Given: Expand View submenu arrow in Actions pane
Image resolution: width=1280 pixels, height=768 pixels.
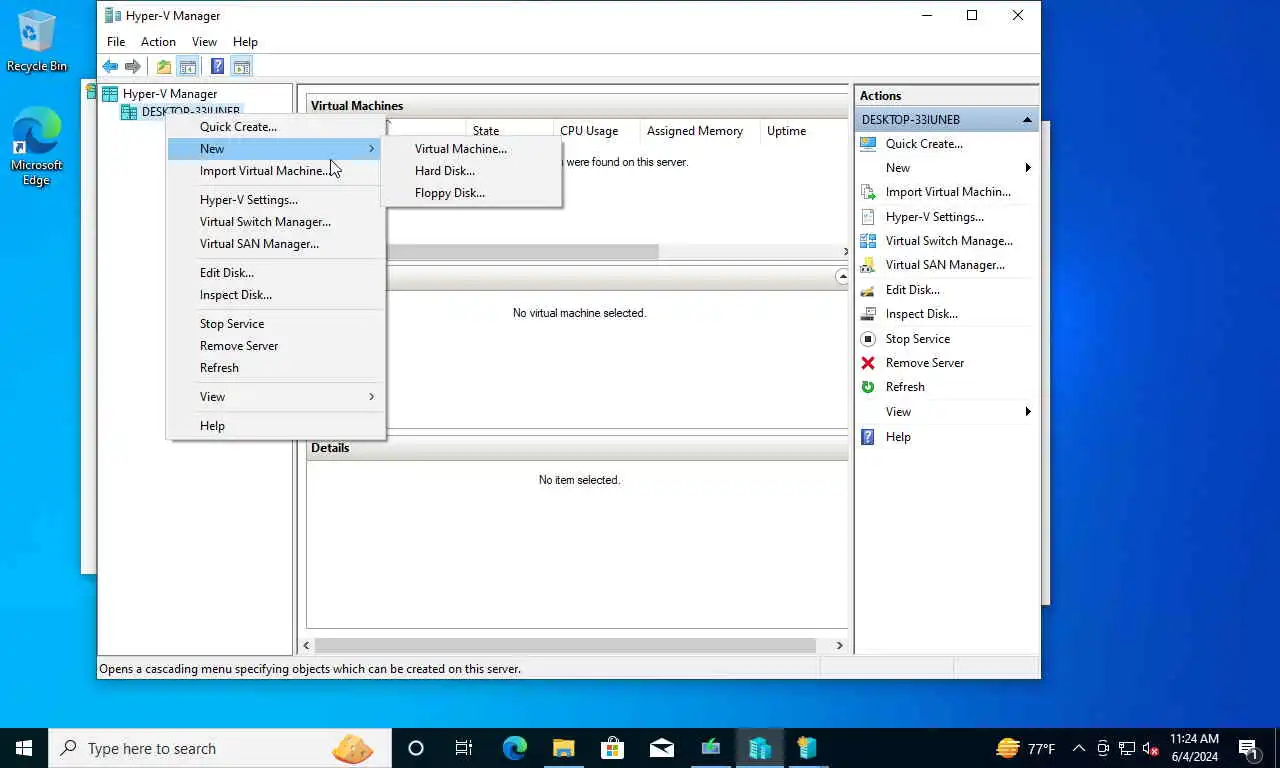Looking at the screenshot, I should tap(1028, 412).
